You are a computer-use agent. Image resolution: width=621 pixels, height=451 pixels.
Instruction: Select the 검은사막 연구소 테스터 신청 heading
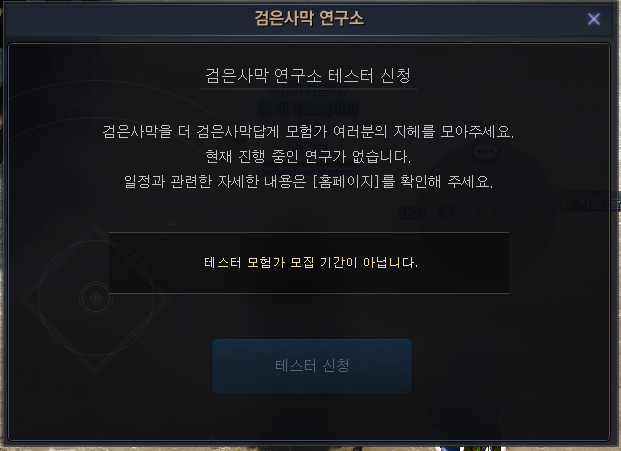coord(308,75)
